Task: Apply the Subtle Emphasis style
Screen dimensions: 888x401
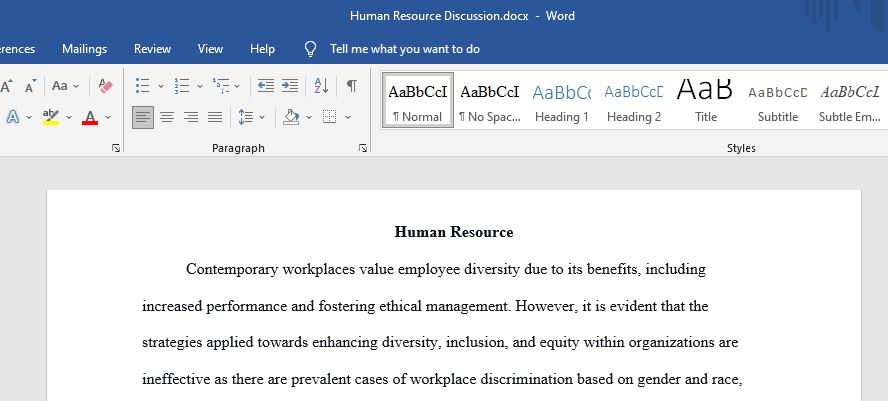Action: click(849, 100)
